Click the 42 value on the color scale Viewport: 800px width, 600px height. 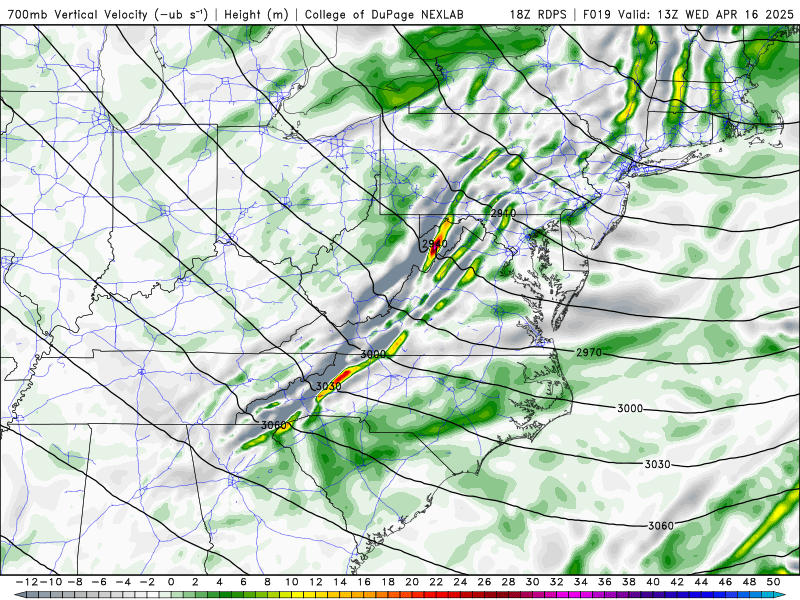(677, 582)
